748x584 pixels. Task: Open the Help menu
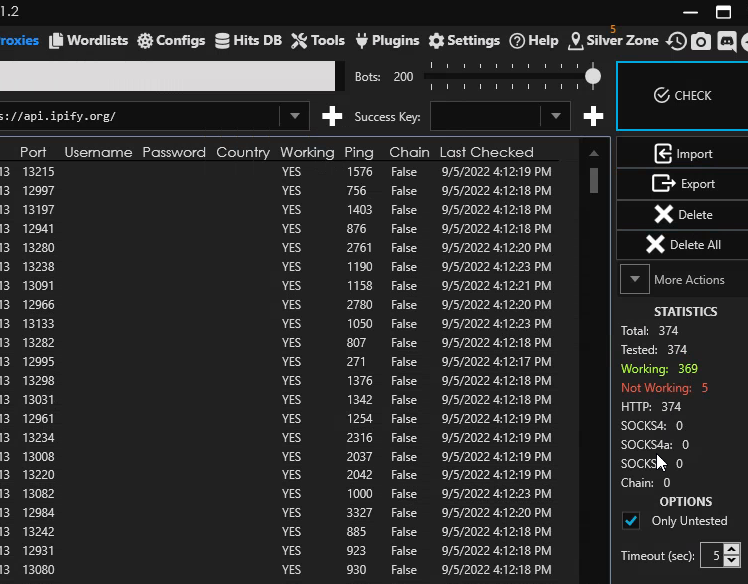pyautogui.click(x=534, y=41)
